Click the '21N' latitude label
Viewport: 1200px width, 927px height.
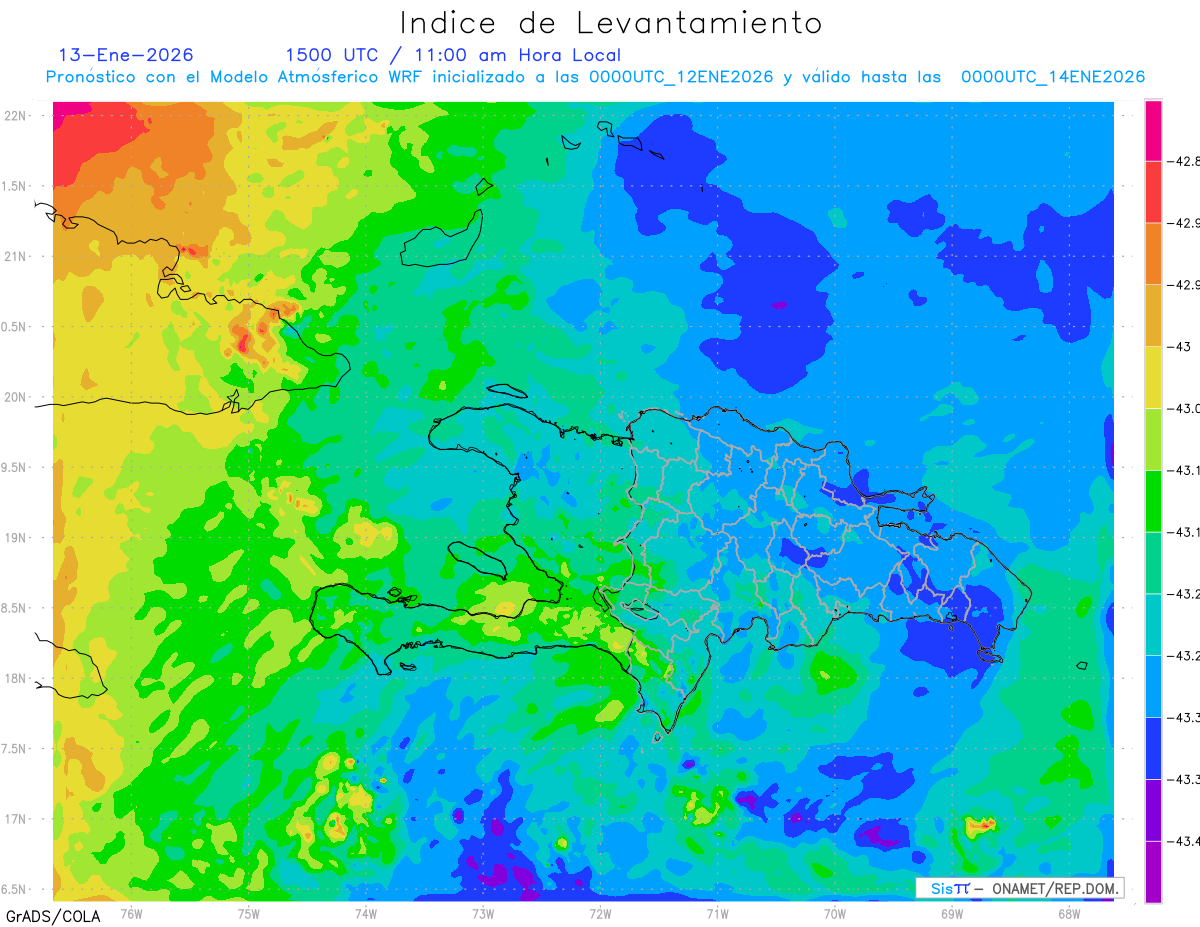point(16,256)
